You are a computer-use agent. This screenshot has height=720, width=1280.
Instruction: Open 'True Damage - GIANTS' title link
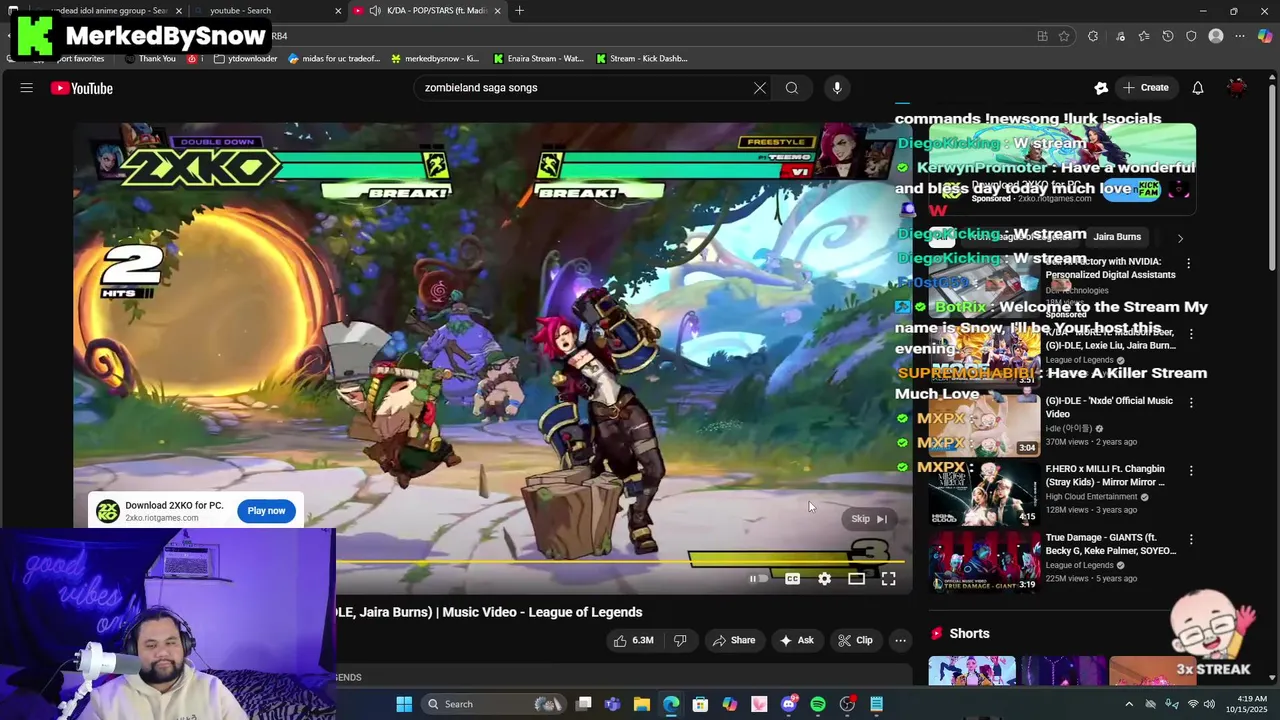1110,544
